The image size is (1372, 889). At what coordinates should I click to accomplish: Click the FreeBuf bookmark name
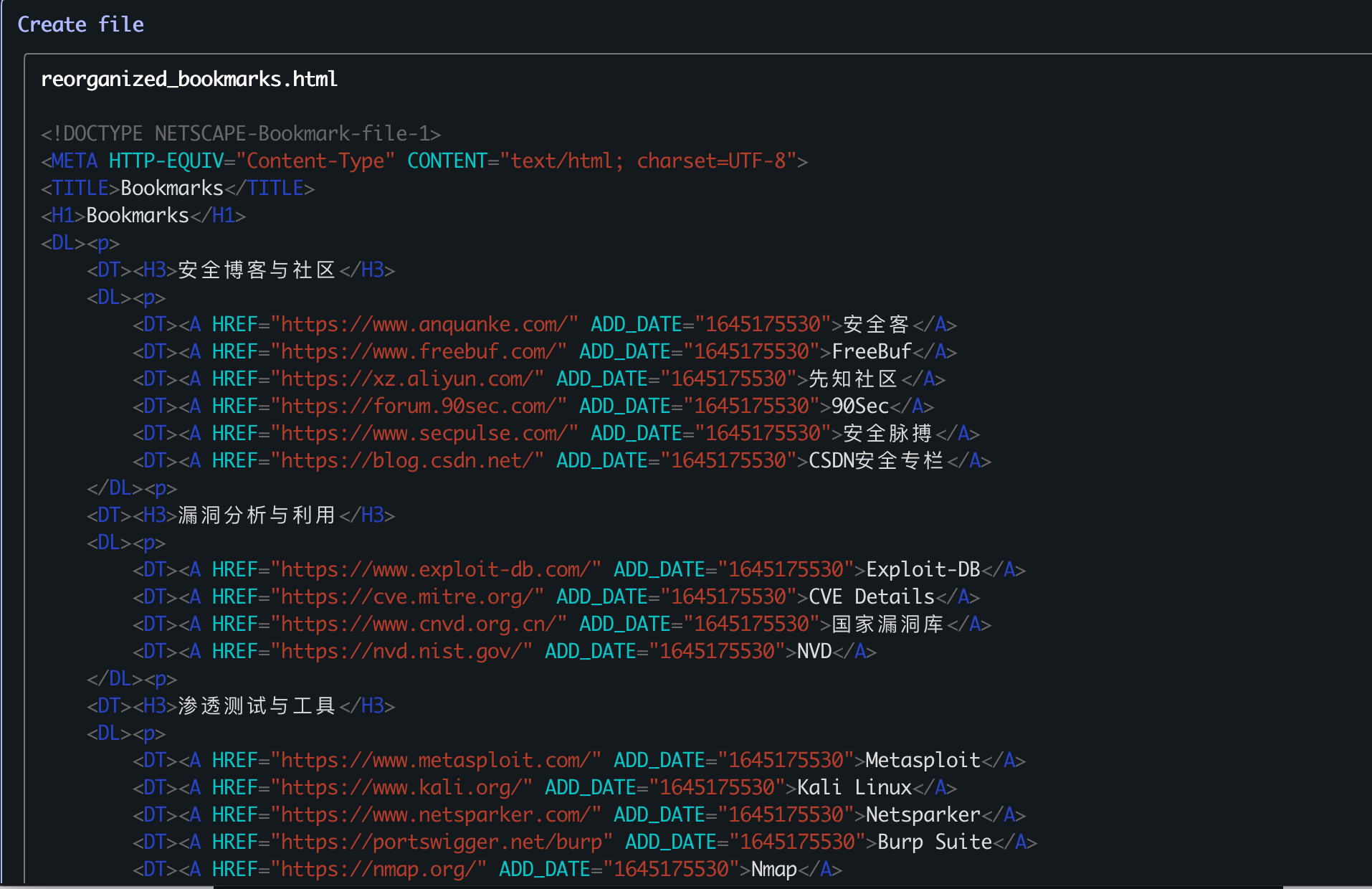[872, 351]
